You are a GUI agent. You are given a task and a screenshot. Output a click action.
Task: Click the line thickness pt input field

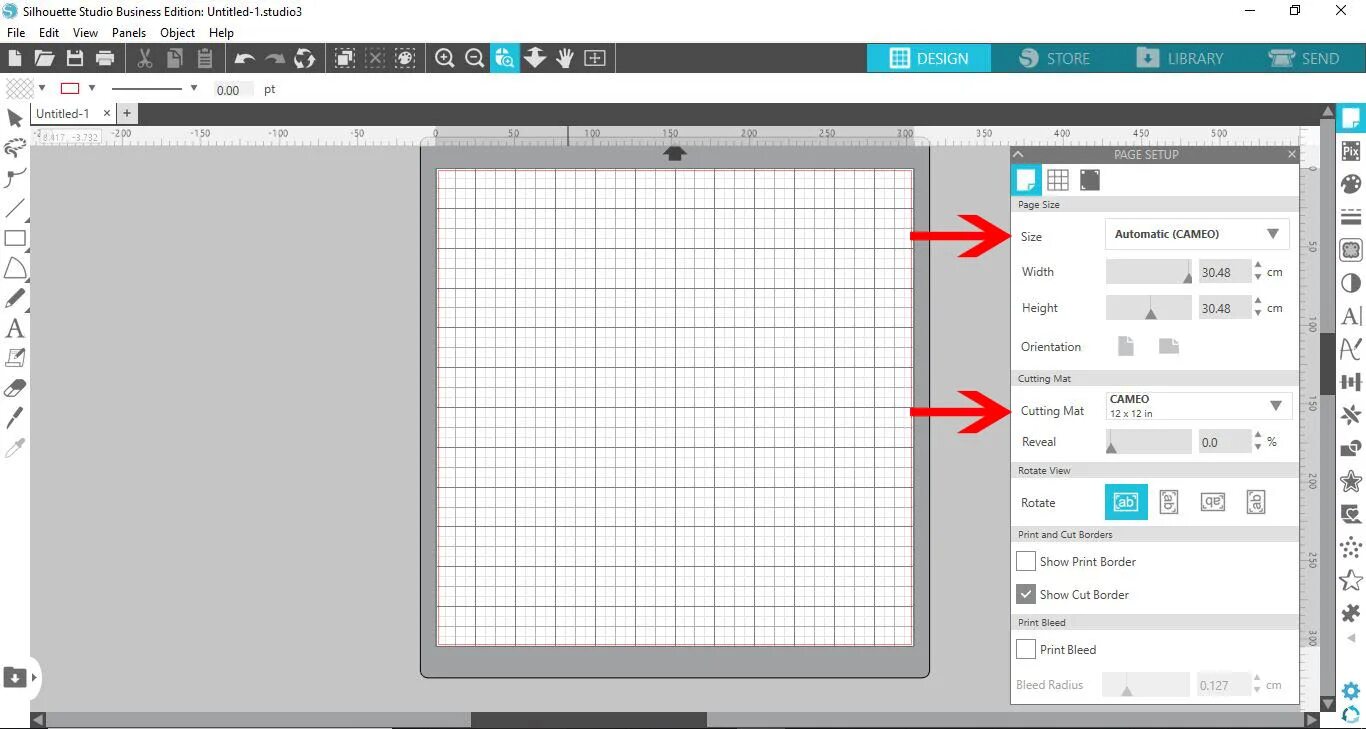point(233,89)
